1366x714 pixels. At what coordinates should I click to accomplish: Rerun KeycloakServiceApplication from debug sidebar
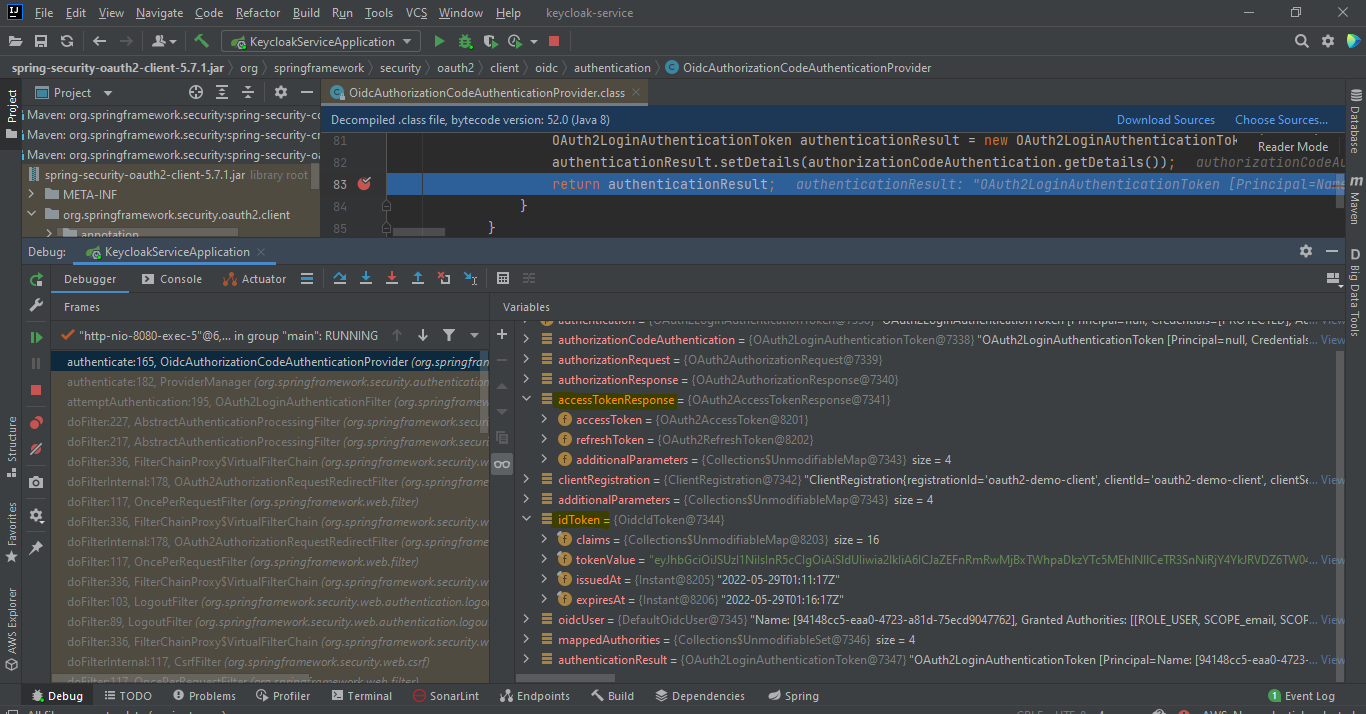coord(36,279)
